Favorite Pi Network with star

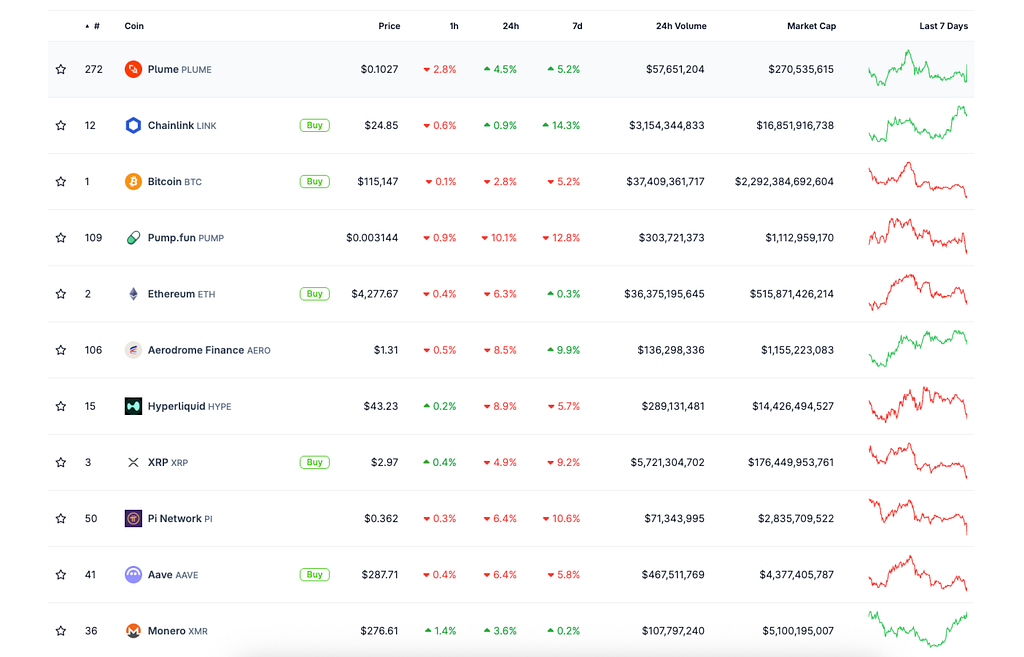click(61, 519)
